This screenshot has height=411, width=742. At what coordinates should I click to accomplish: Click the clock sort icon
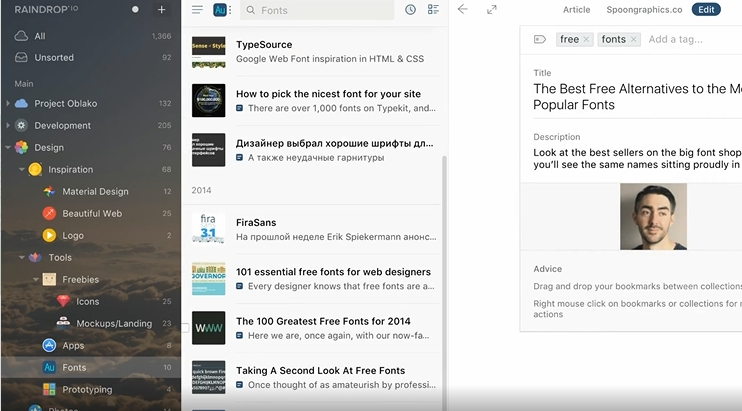click(410, 10)
